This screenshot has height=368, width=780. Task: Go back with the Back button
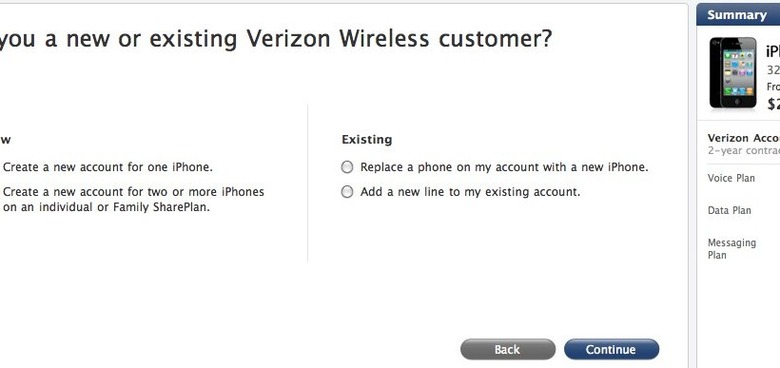pos(507,349)
